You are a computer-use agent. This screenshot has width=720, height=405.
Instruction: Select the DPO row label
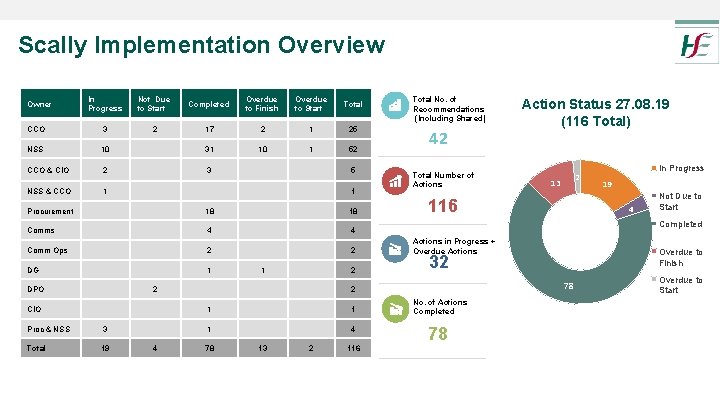(36, 289)
